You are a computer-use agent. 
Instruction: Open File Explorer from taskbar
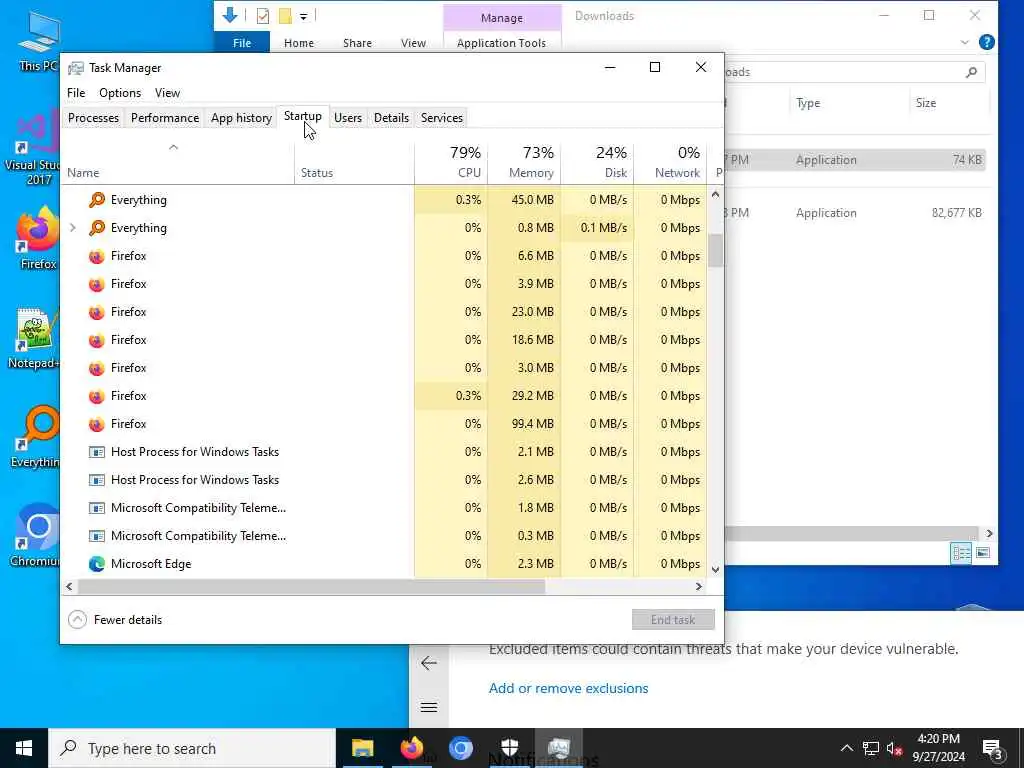click(362, 748)
